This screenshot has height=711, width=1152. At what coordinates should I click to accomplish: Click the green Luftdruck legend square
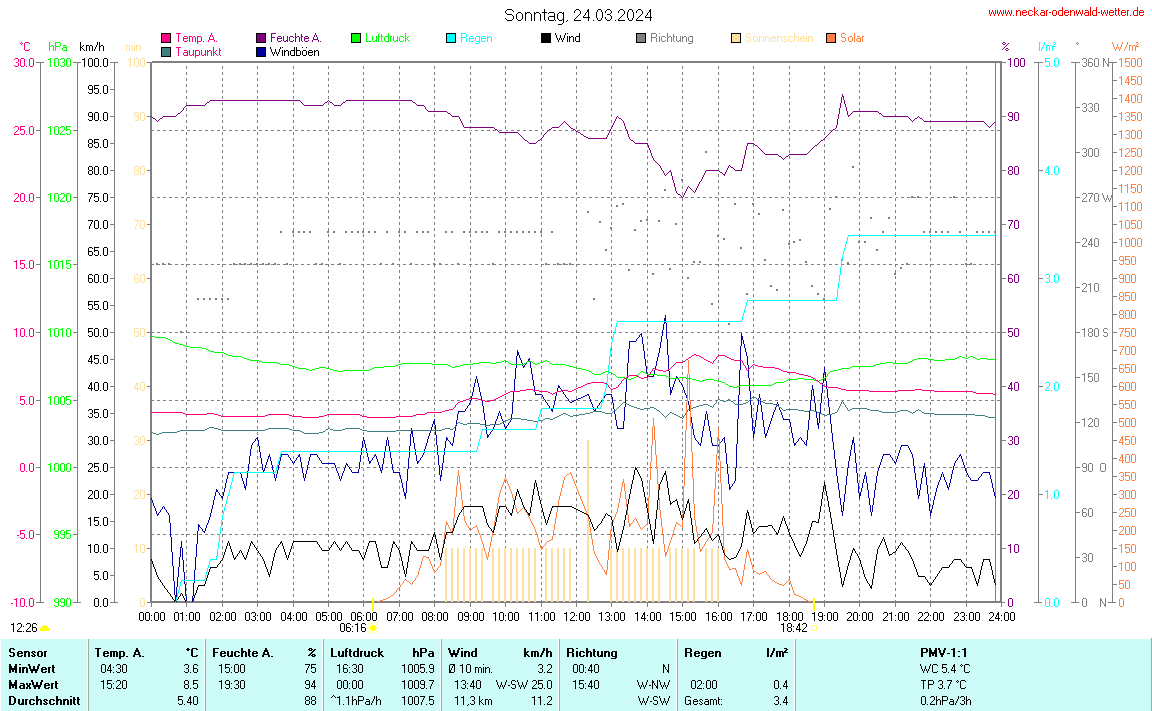tap(356, 38)
